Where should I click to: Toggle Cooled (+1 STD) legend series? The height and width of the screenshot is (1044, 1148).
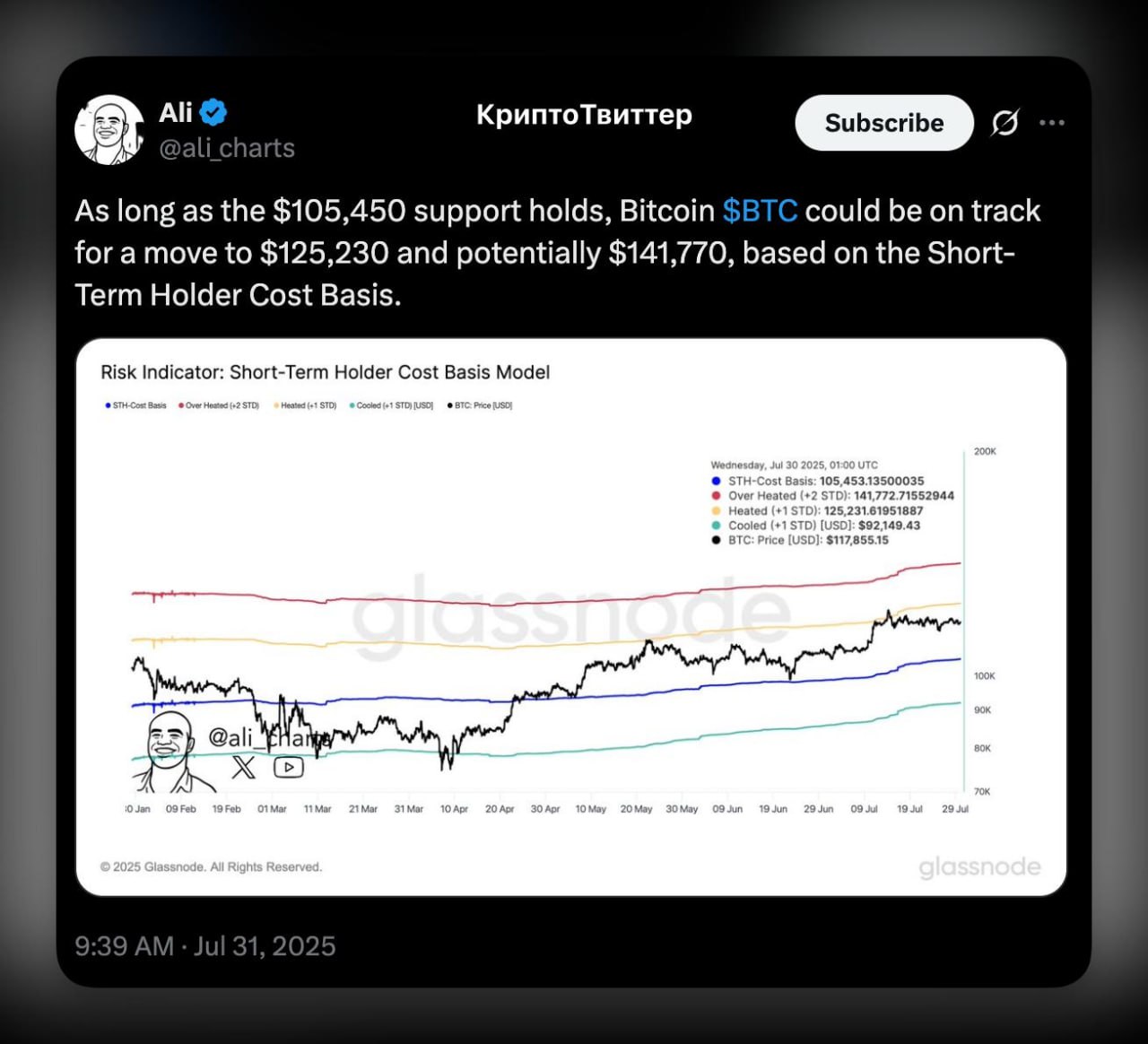tap(391, 405)
